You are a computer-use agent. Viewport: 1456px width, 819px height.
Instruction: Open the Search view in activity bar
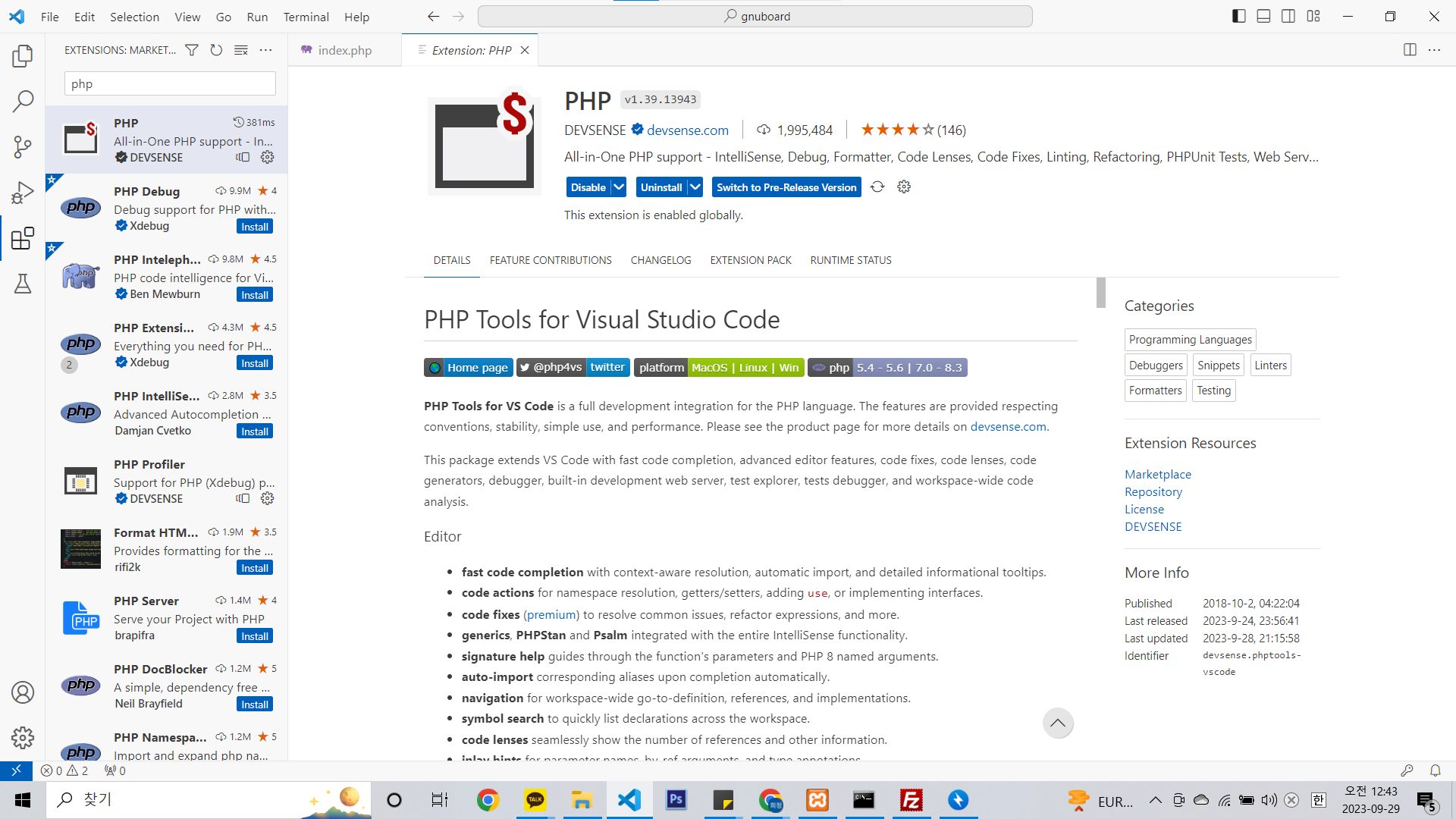click(23, 101)
